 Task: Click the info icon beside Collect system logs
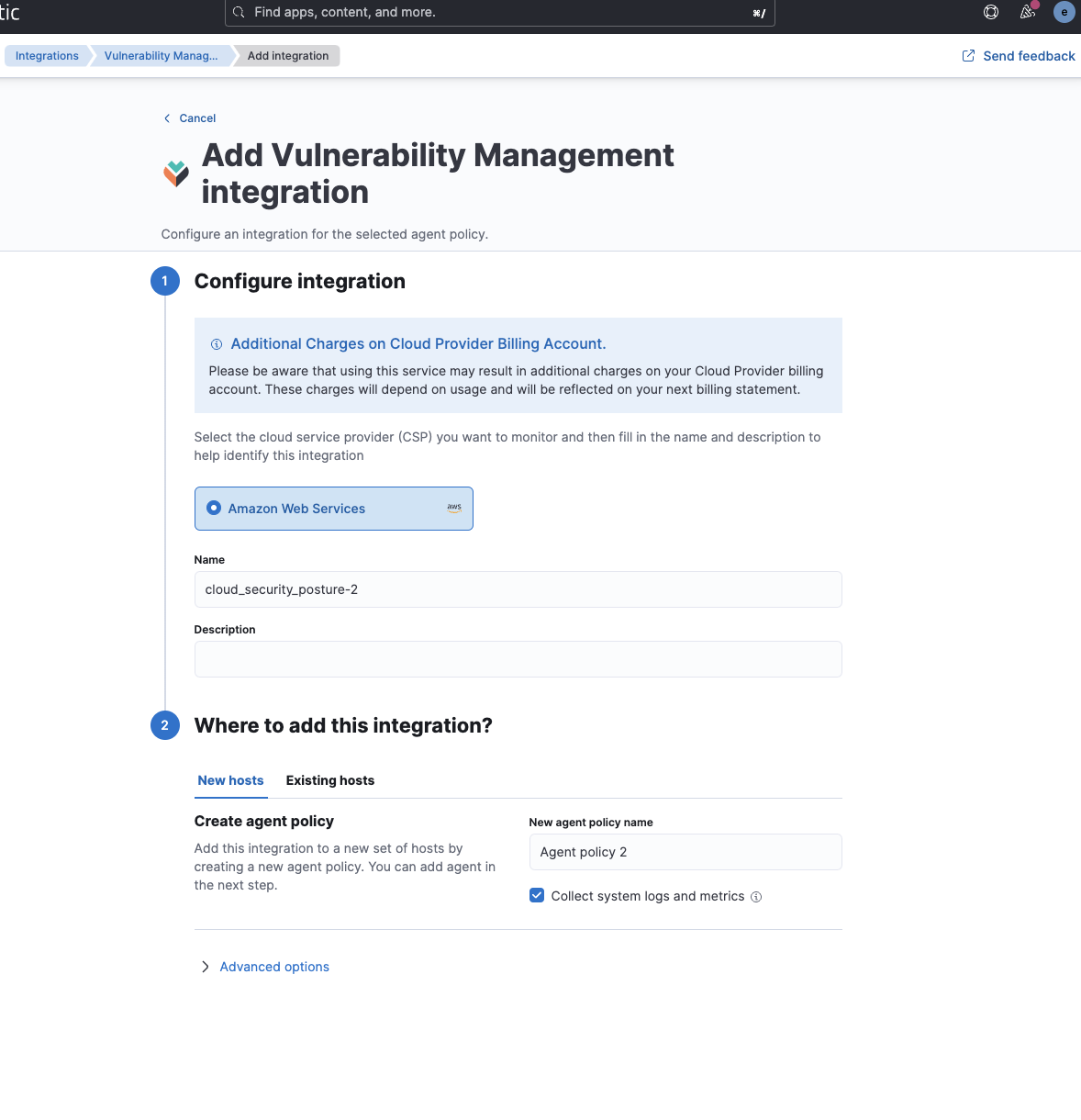coord(756,896)
